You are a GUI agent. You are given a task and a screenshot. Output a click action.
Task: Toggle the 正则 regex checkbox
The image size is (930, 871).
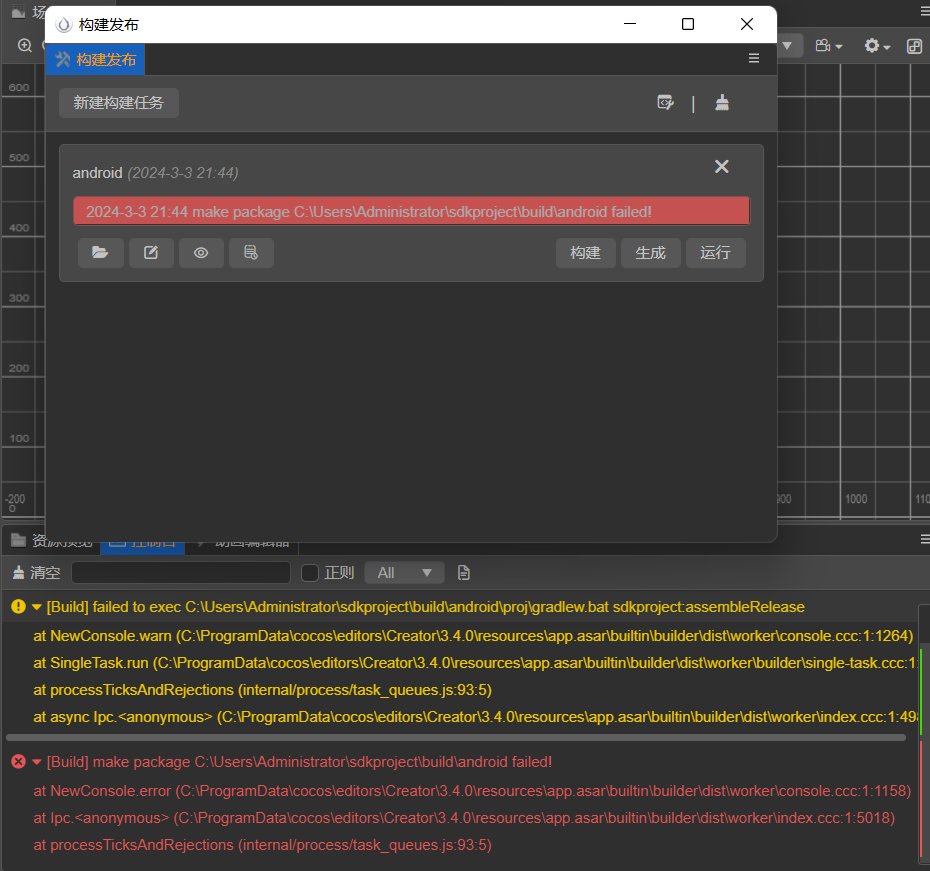(310, 573)
